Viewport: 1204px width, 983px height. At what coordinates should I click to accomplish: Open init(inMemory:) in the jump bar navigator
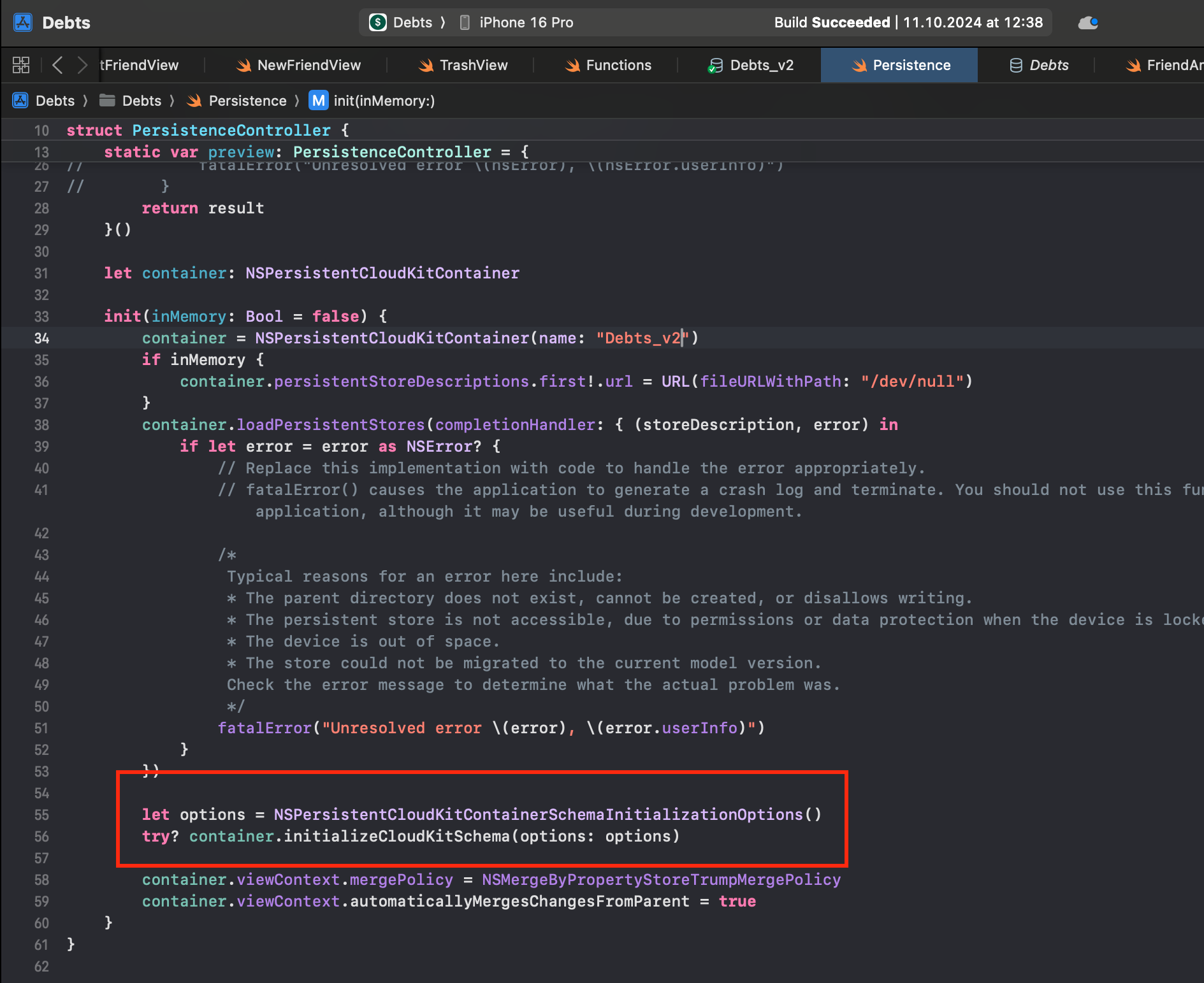click(383, 101)
